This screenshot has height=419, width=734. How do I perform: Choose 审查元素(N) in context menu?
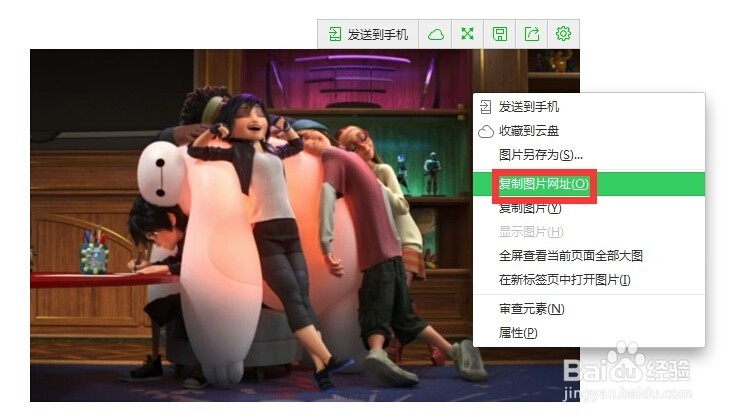click(x=589, y=309)
